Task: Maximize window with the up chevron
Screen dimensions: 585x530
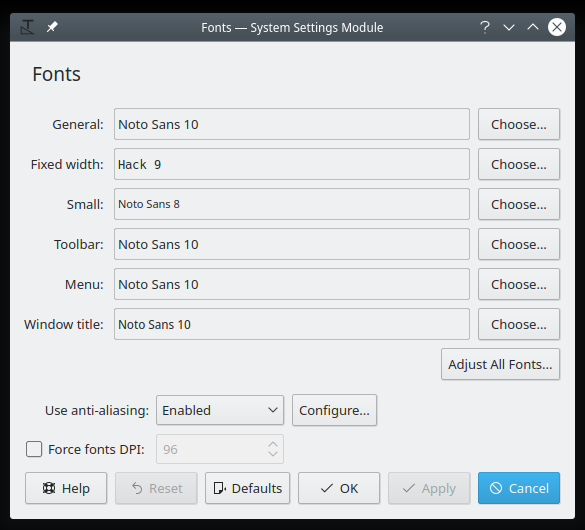Action: (x=533, y=27)
